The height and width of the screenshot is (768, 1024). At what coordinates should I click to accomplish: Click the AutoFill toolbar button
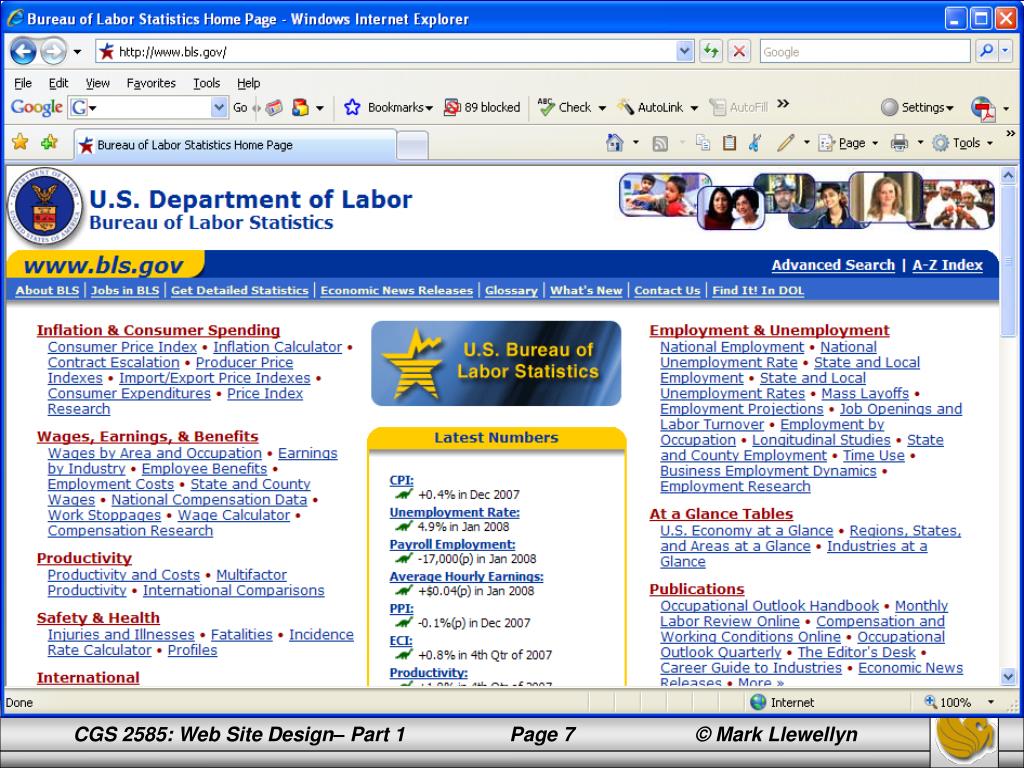(739, 107)
